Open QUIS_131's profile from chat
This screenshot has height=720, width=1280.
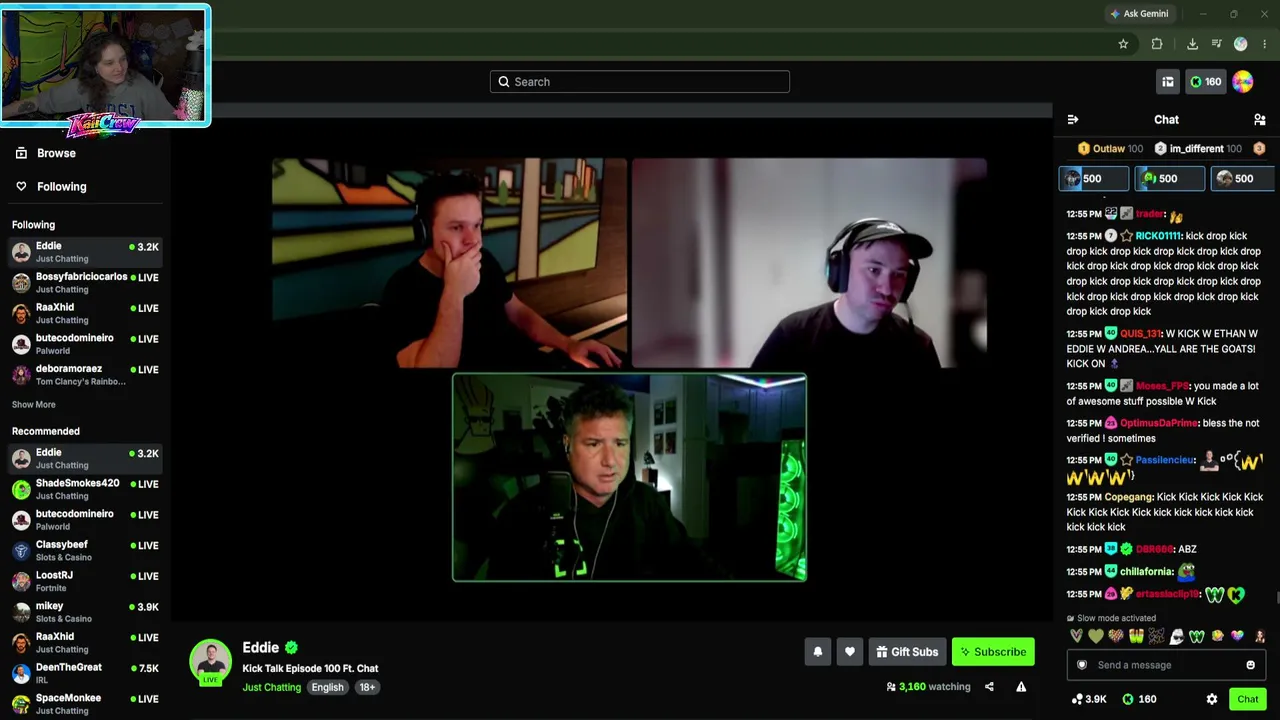point(1140,334)
